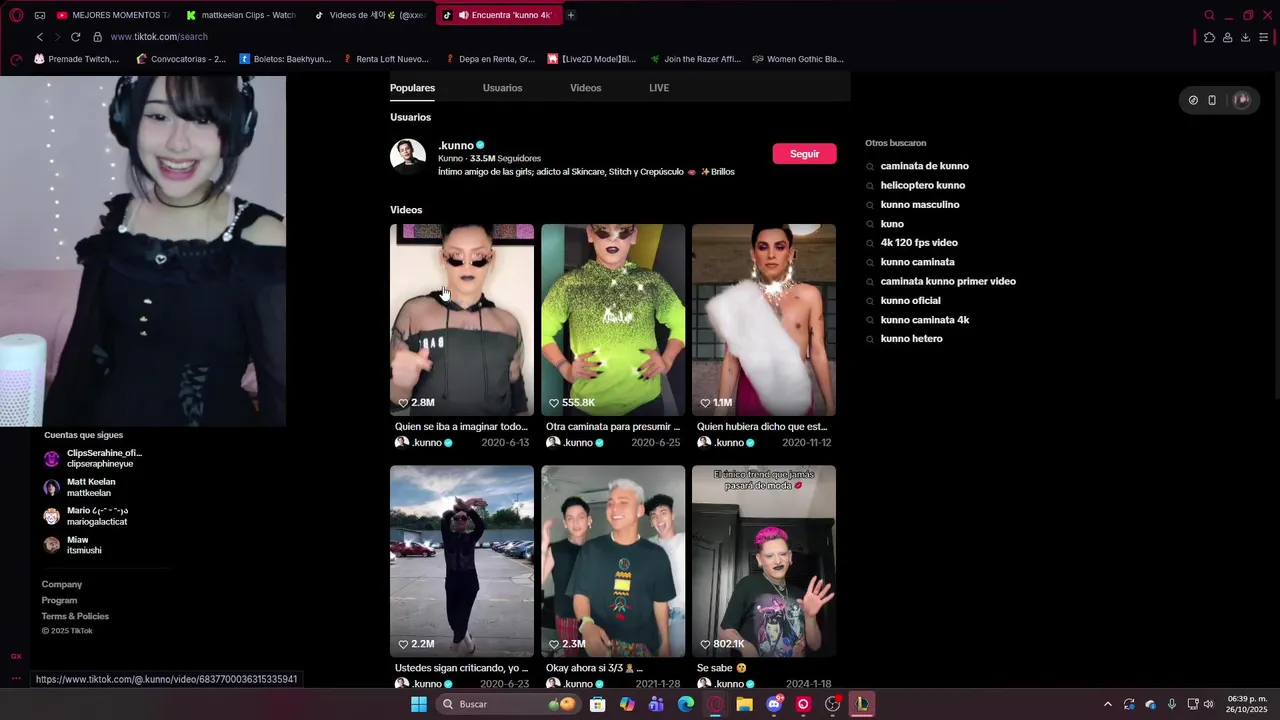Switch to the Usuarios tab
Image resolution: width=1280 pixels, height=720 pixels.
[x=502, y=88]
